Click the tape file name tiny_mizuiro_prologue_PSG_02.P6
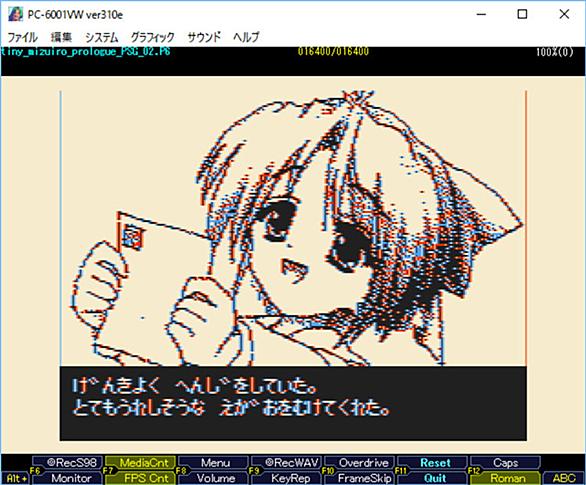Screen dimensions: 586x485 point(85,51)
